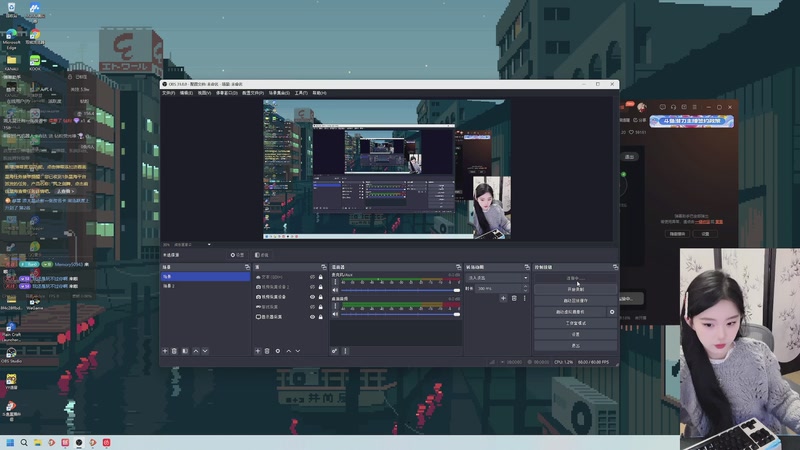Hide the Display Capture source

pos(312,317)
